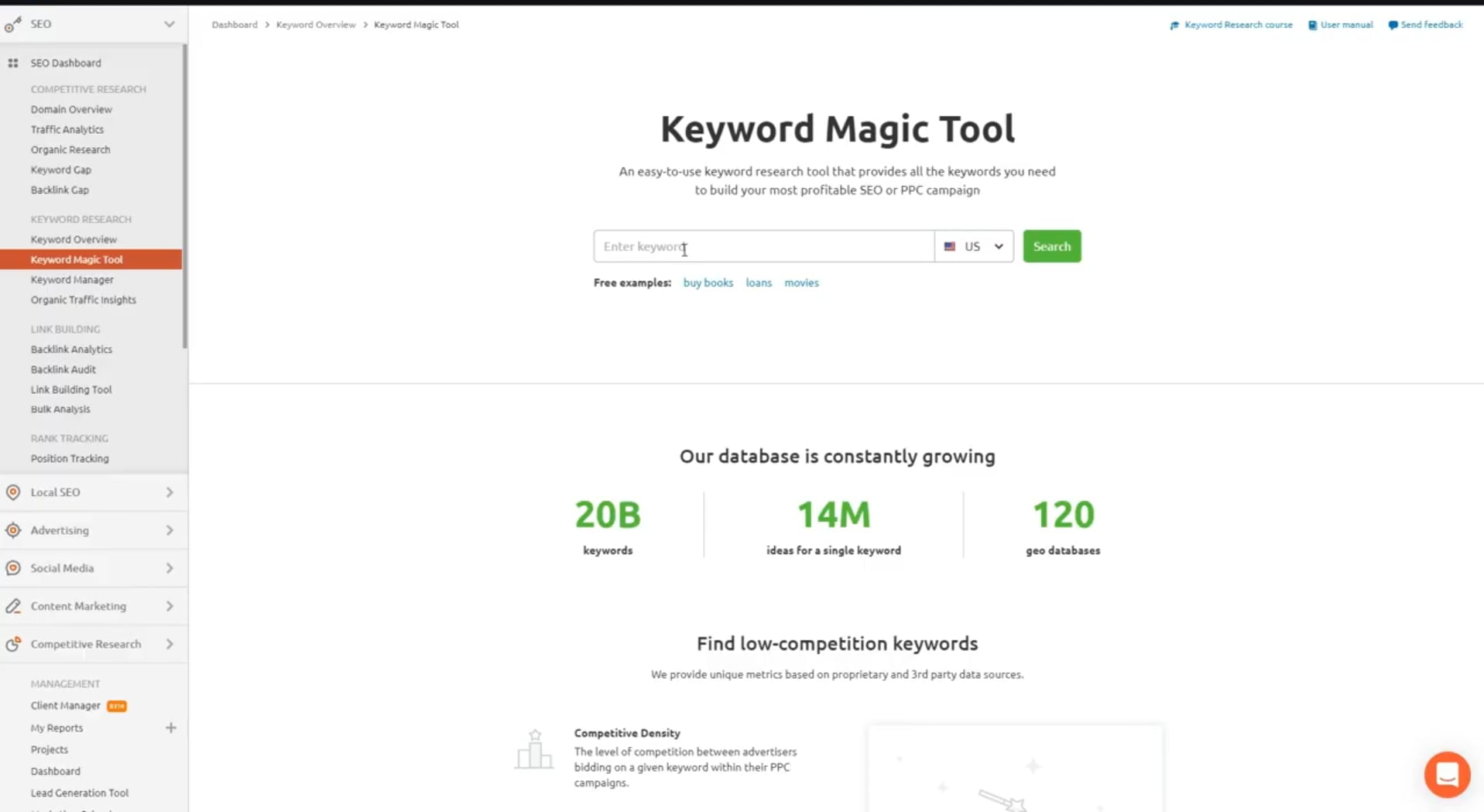
Task: Click the green Search button
Action: 1051,246
